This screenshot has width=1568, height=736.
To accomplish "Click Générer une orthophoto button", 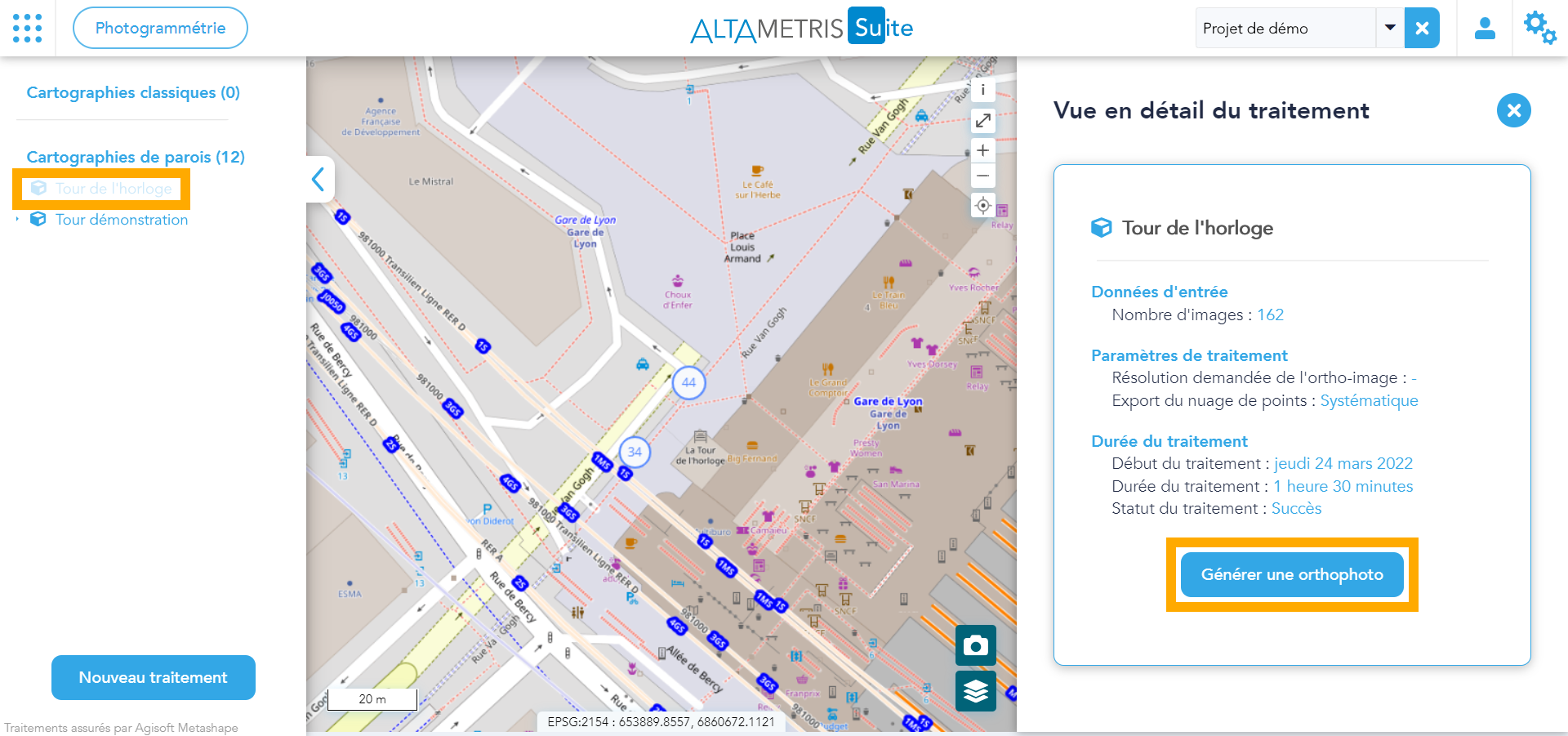I will (1292, 574).
